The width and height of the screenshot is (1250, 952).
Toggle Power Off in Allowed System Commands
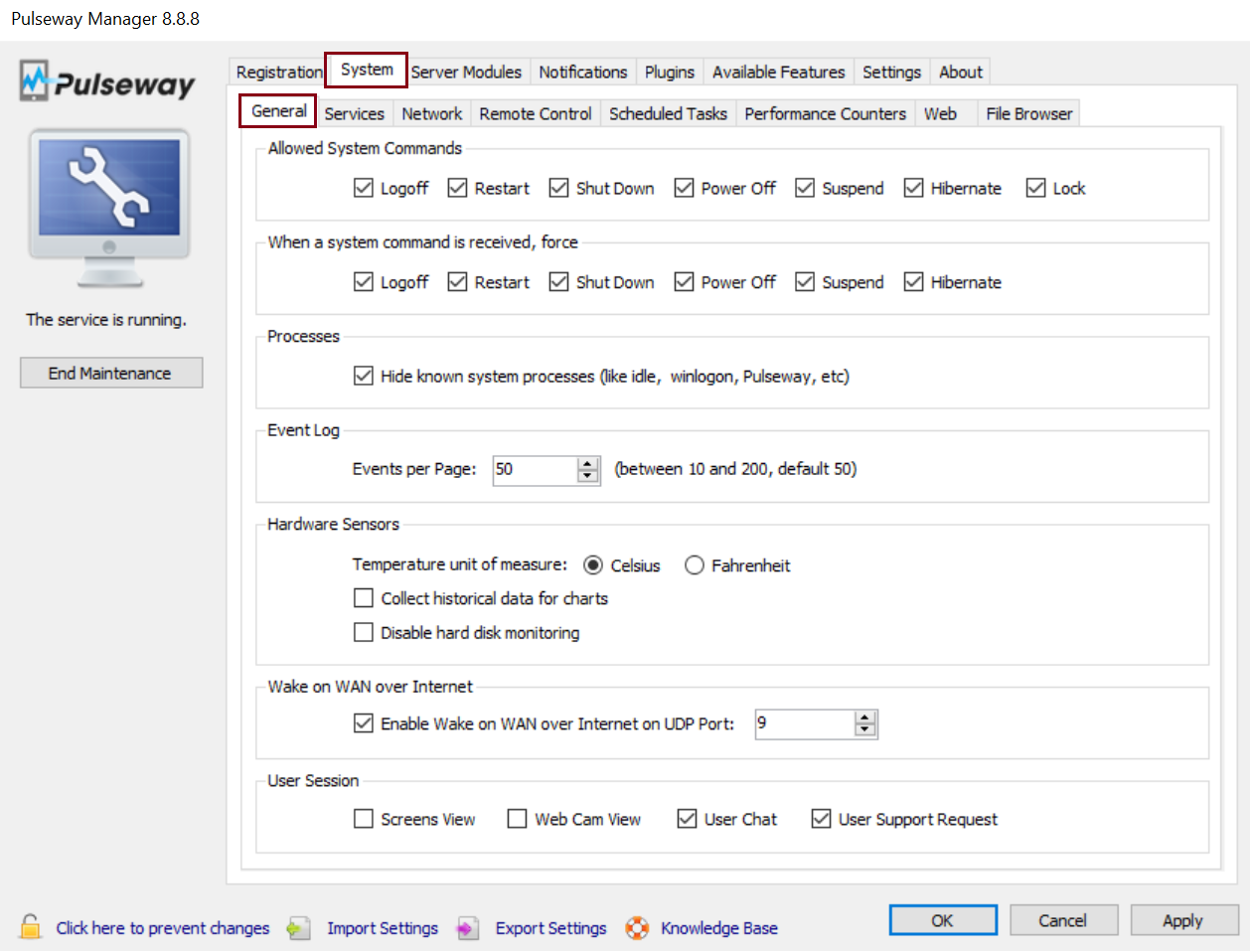coord(684,188)
